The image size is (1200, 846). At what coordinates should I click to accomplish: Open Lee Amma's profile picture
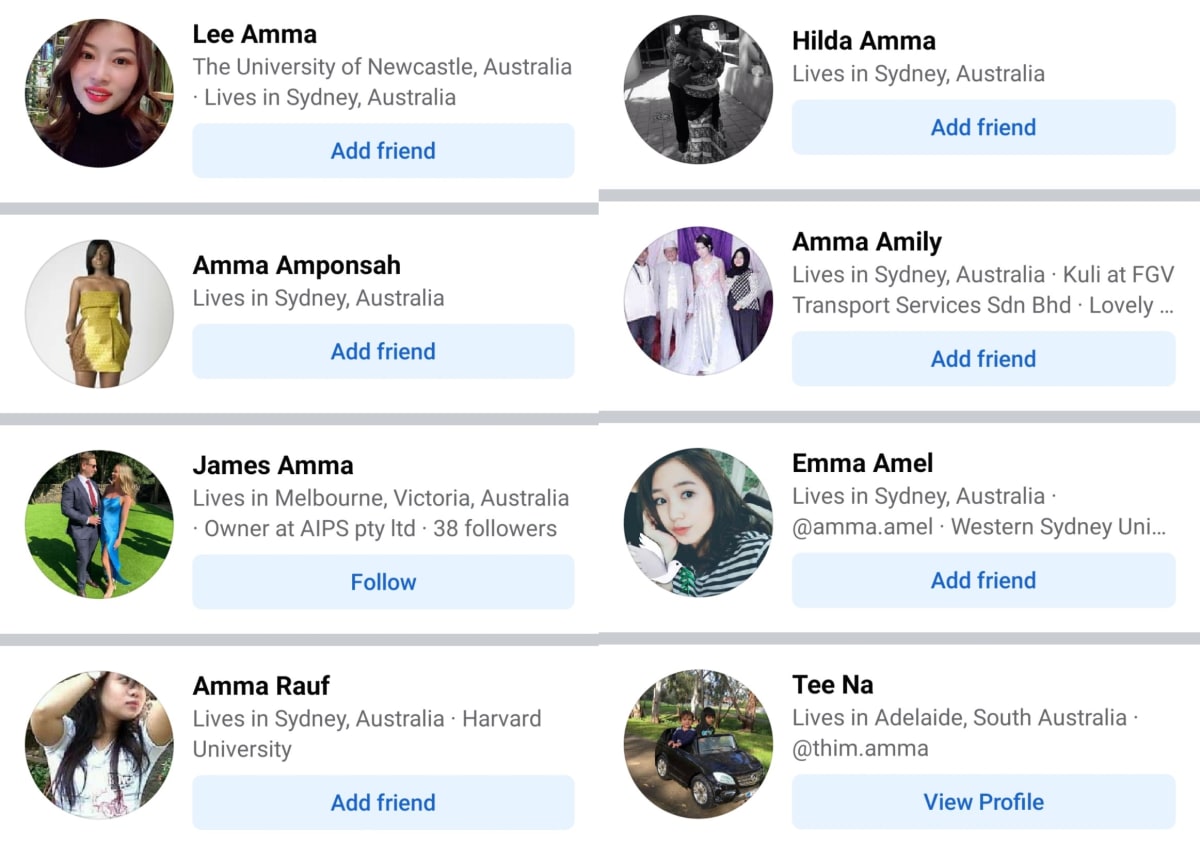(x=99, y=93)
